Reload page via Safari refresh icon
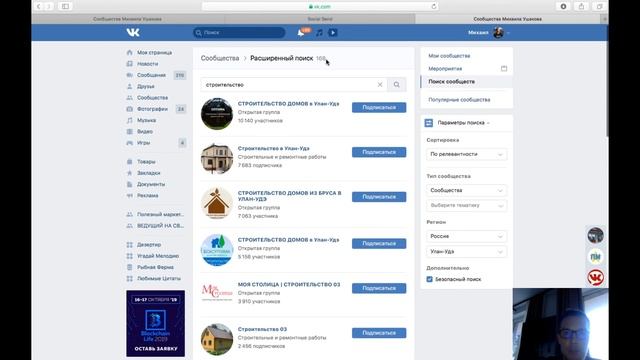This screenshot has height=360, width=640. [x=433, y=6]
